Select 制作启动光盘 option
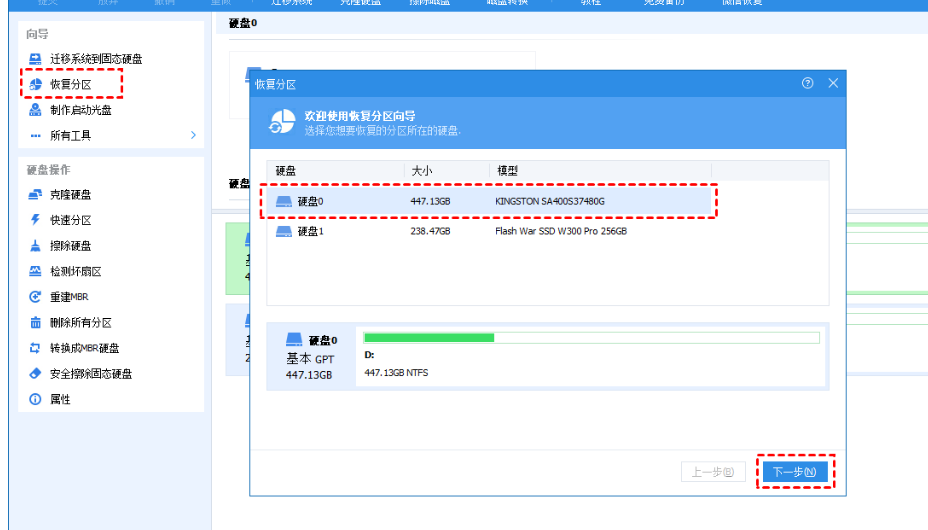This screenshot has width=928, height=530. pyautogui.click(x=80, y=110)
